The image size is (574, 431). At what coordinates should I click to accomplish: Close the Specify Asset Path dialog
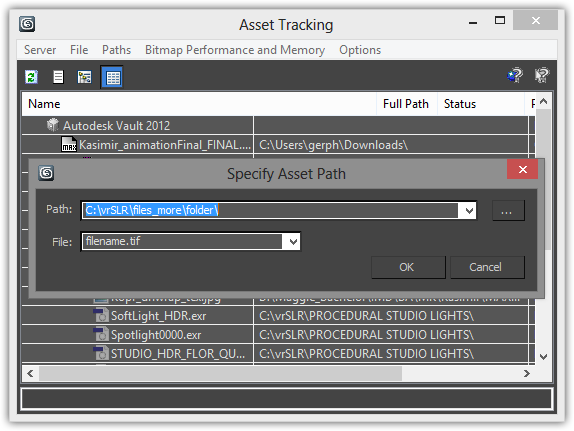click(522, 169)
